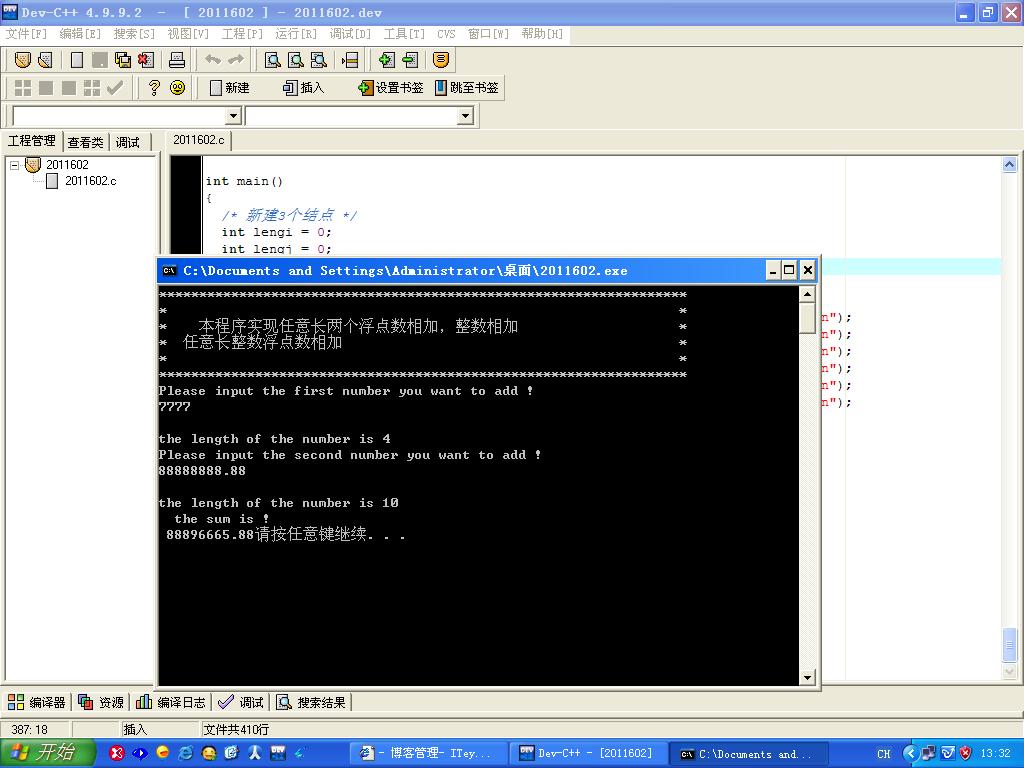Click the second magnifier replace icon
1024x768 pixels.
[x=295, y=60]
